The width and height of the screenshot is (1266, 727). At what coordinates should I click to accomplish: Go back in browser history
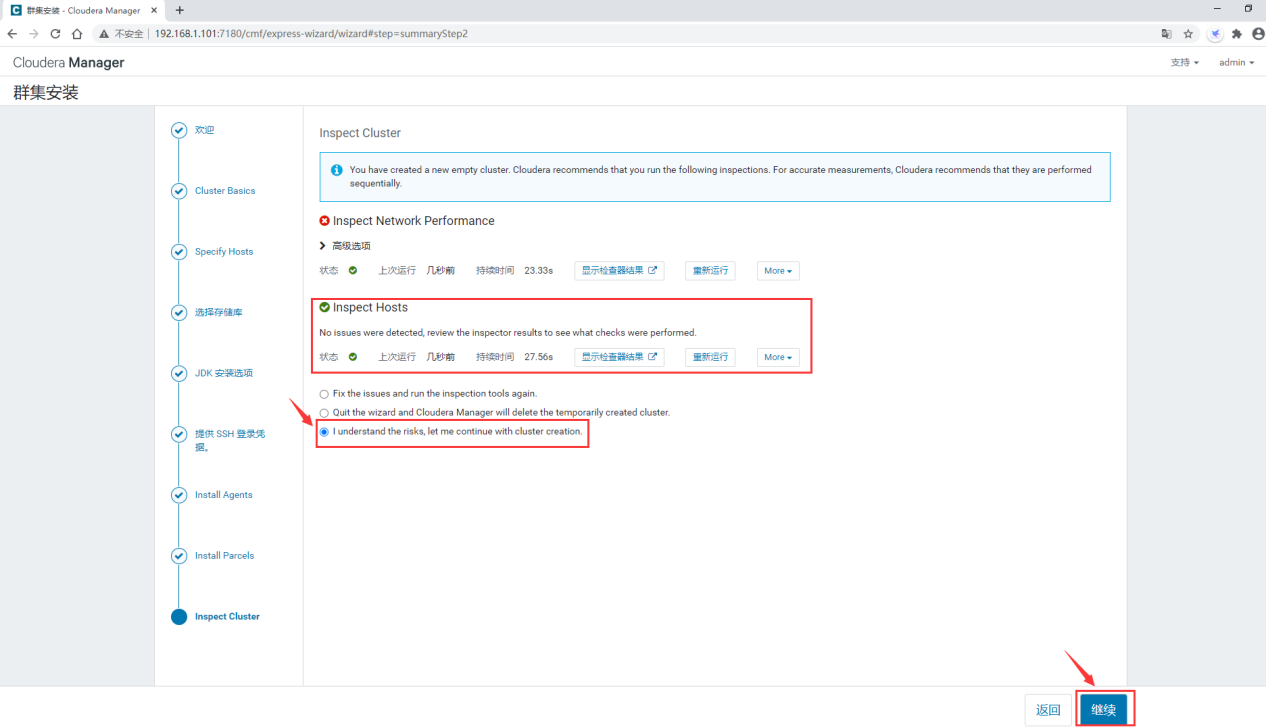12,33
